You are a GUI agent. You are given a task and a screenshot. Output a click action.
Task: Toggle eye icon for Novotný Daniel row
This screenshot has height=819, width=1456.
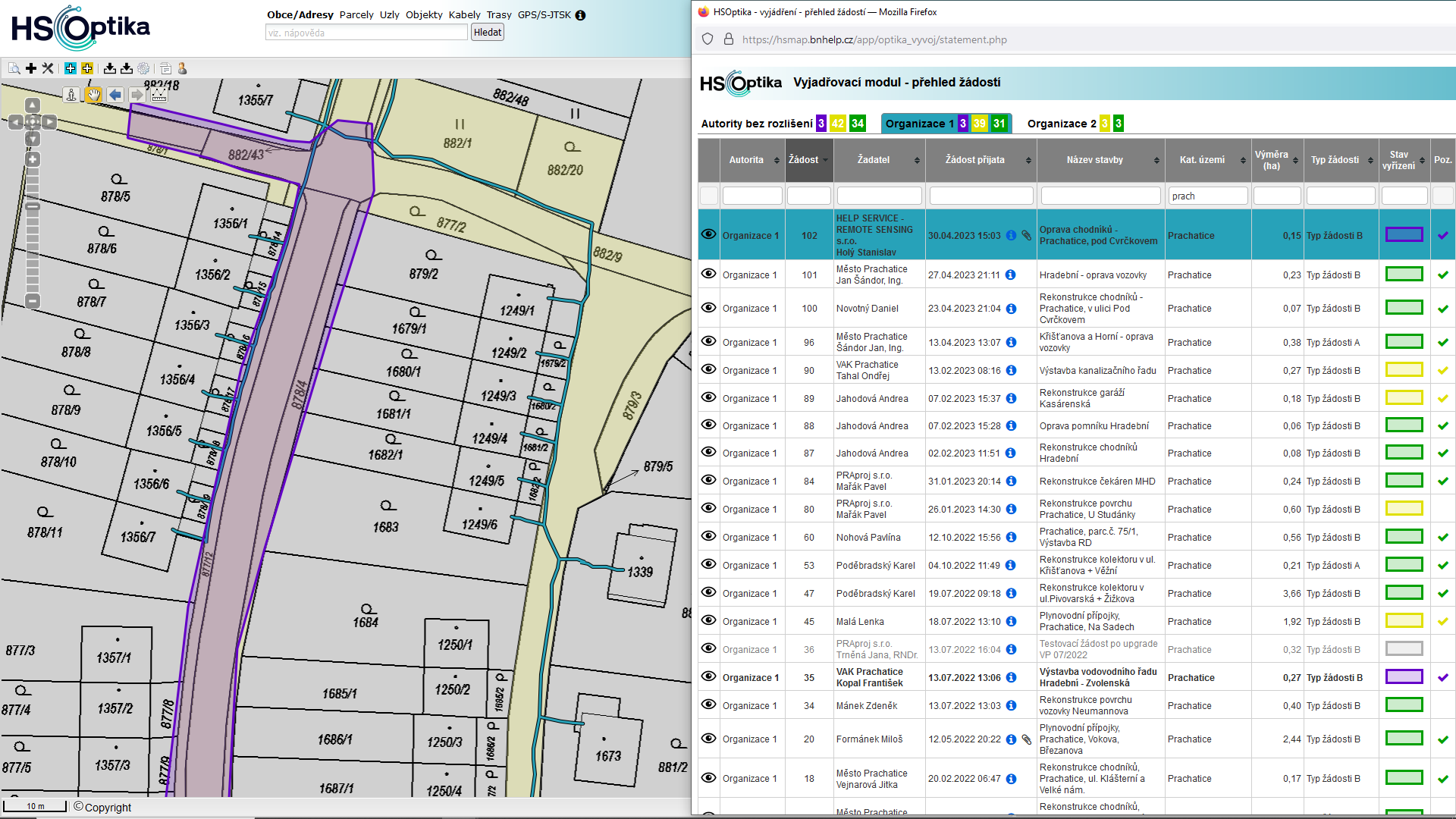click(x=708, y=308)
